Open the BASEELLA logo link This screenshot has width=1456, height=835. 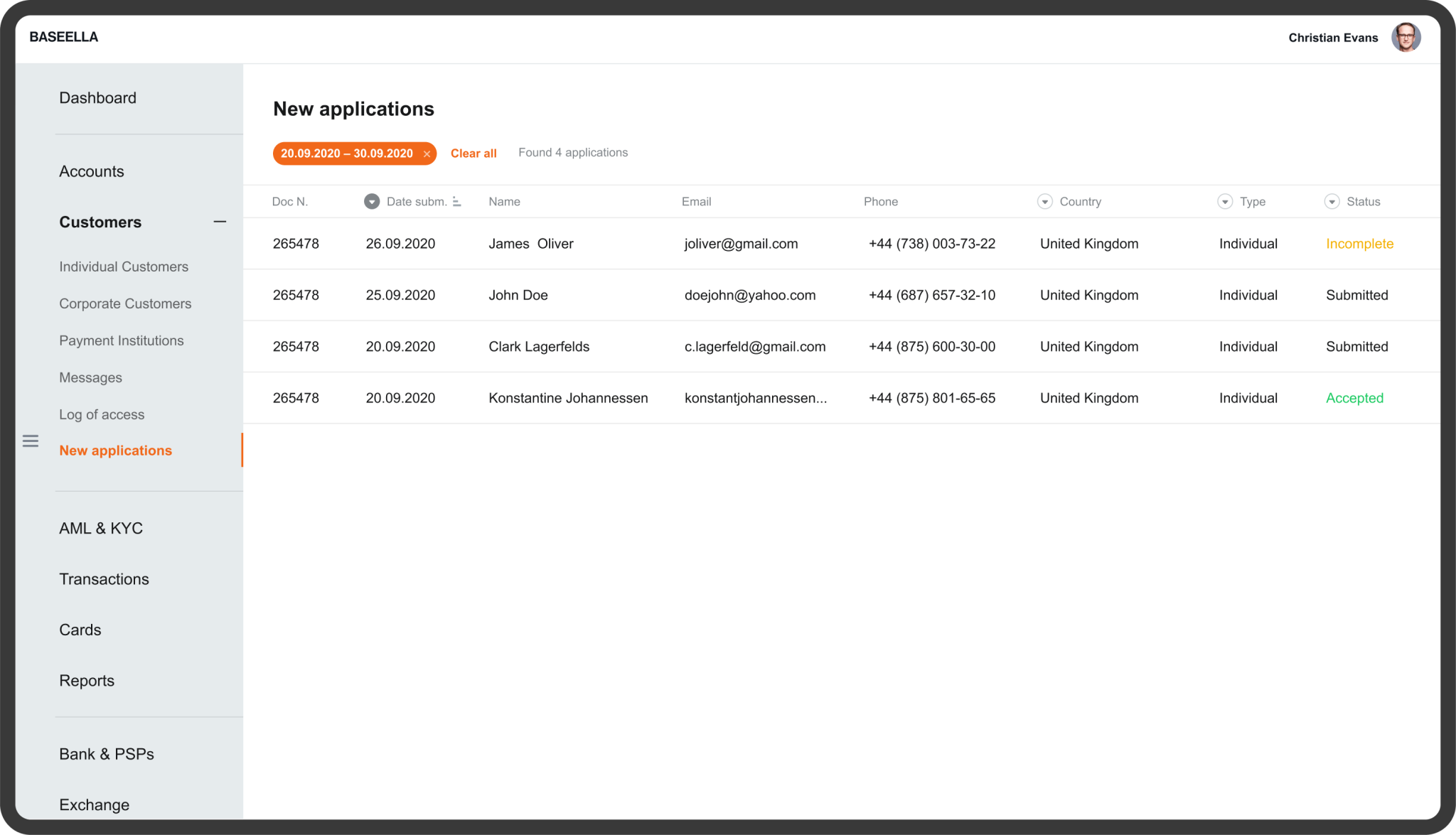(63, 36)
